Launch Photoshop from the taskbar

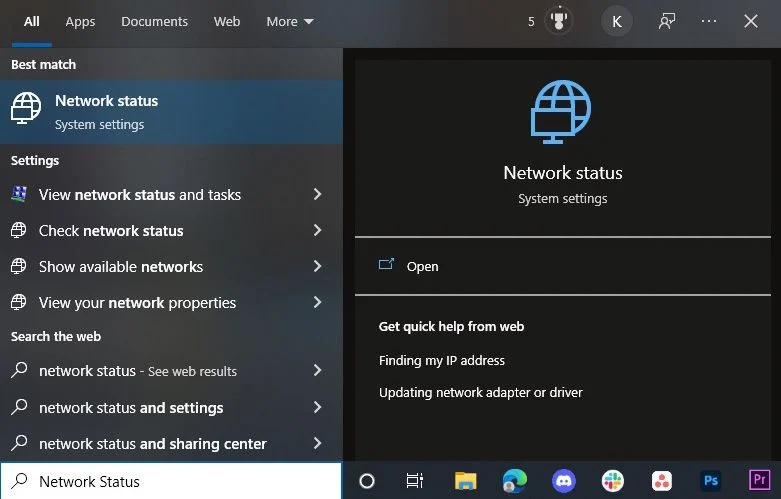pos(711,481)
